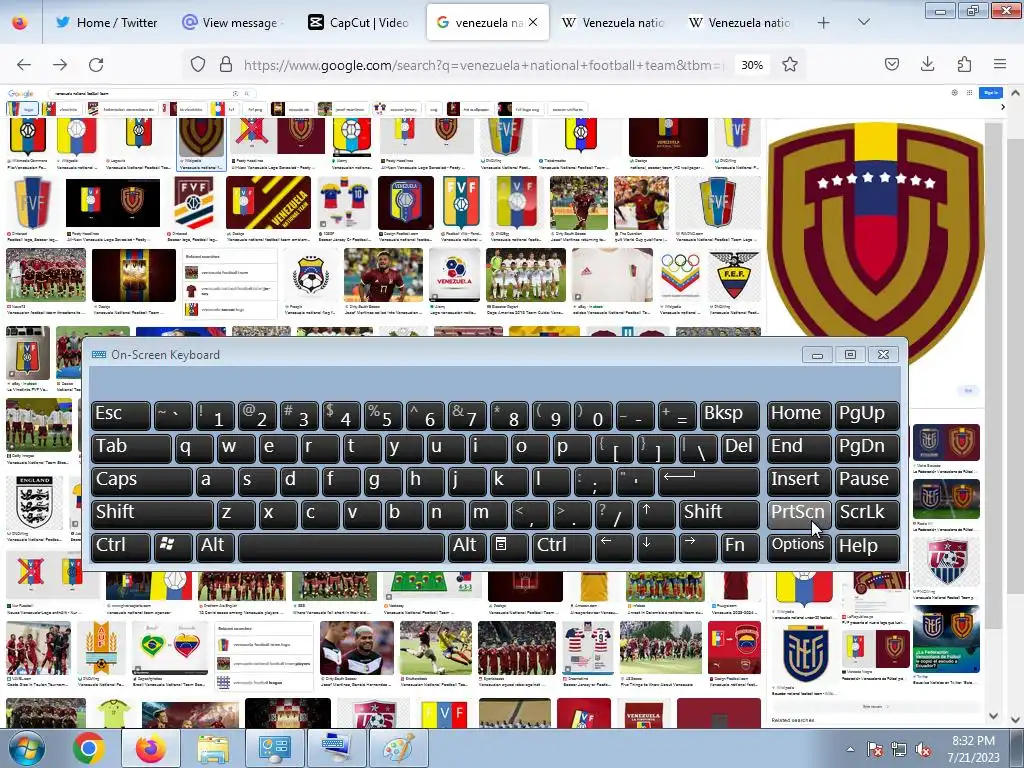Click the On-Screen Keyboard taskbar icon
This screenshot has width=1024, height=768.
pos(336,748)
